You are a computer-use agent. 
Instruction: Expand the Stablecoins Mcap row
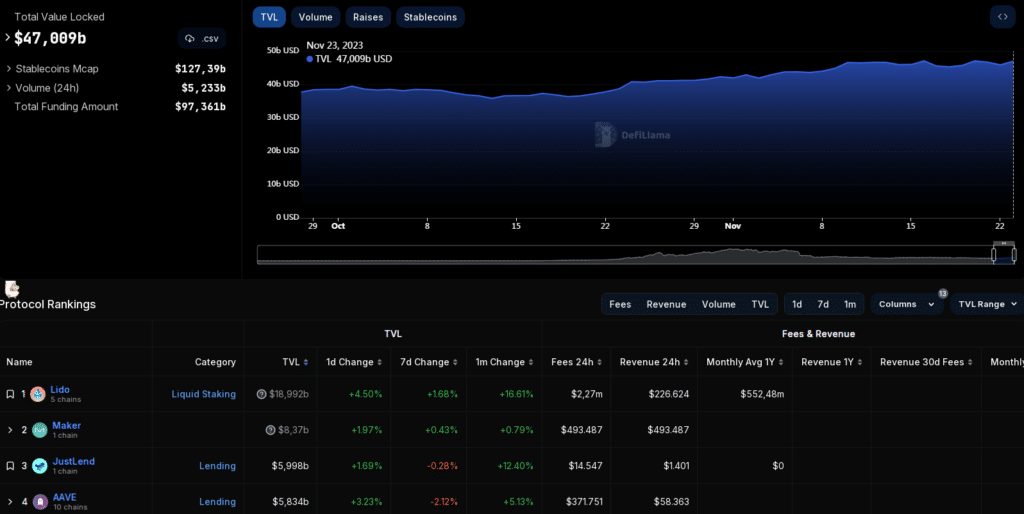point(8,69)
